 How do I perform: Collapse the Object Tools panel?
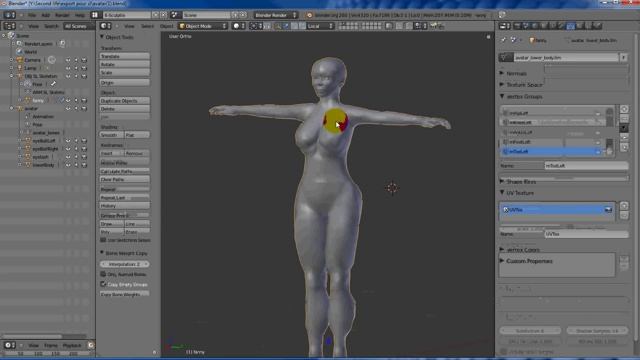click(102, 37)
